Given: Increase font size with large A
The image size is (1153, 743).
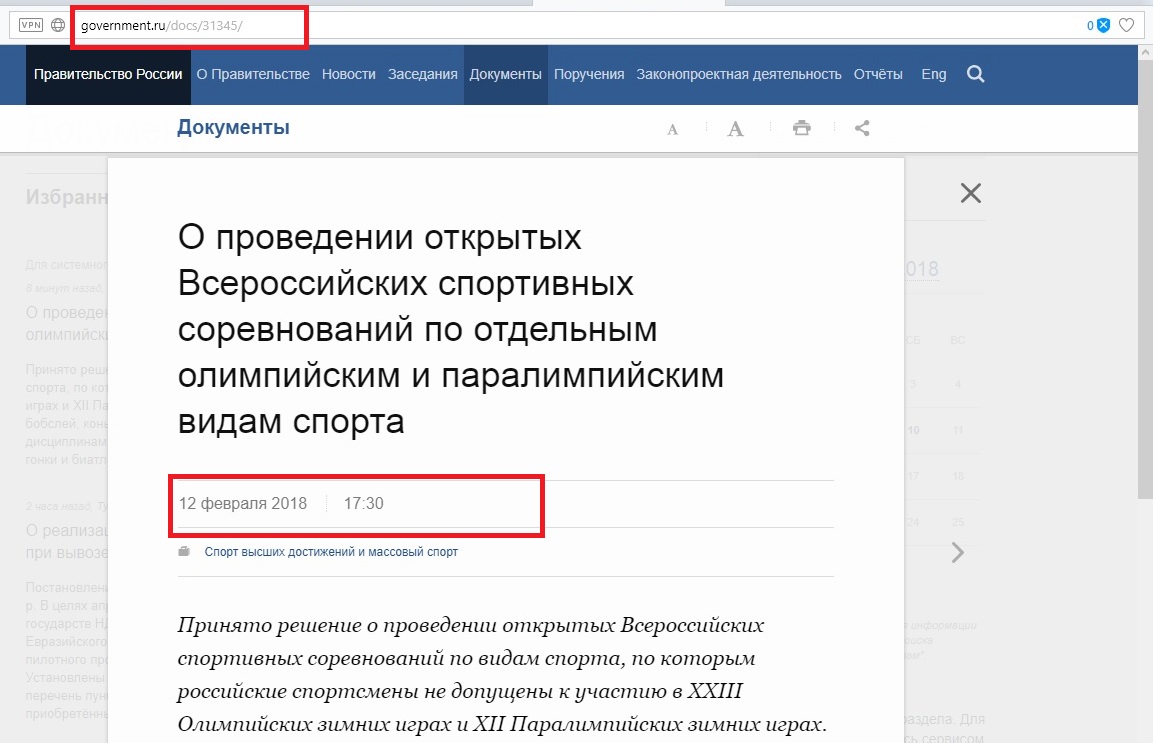Looking at the screenshot, I should (x=735, y=129).
